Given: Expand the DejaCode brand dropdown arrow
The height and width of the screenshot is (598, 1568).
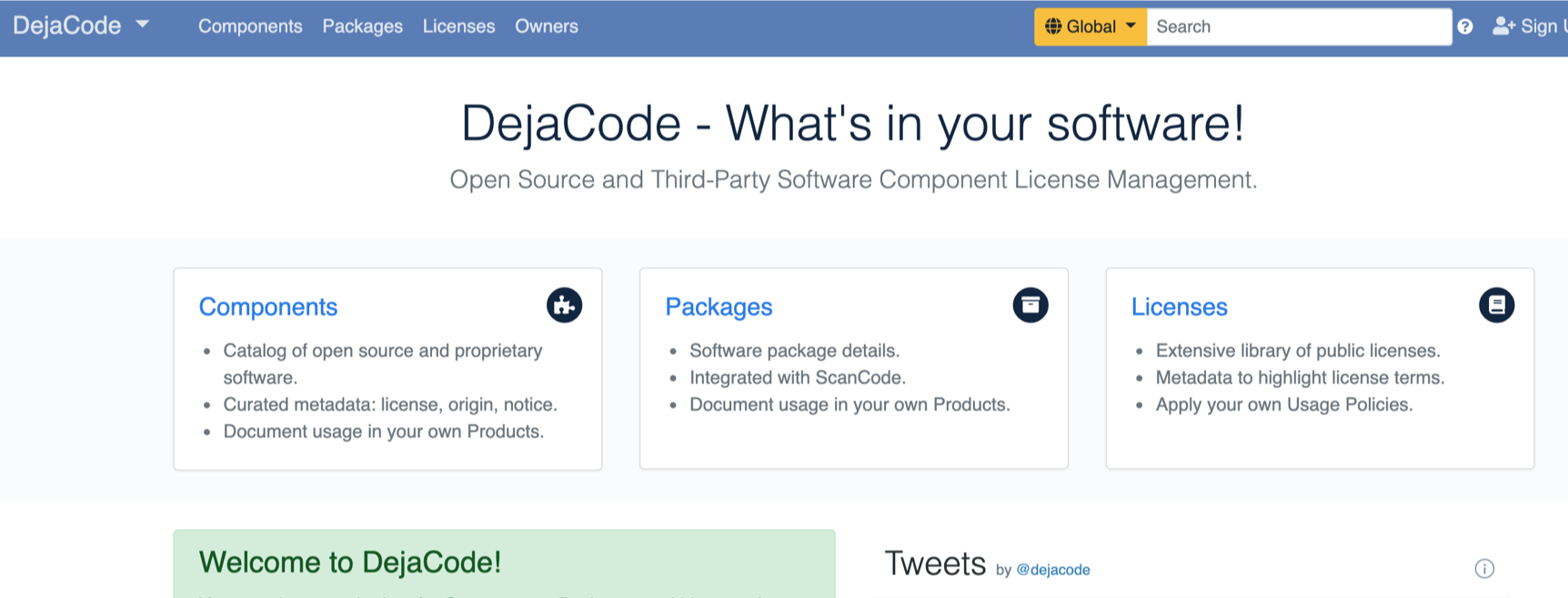Looking at the screenshot, I should (143, 25).
